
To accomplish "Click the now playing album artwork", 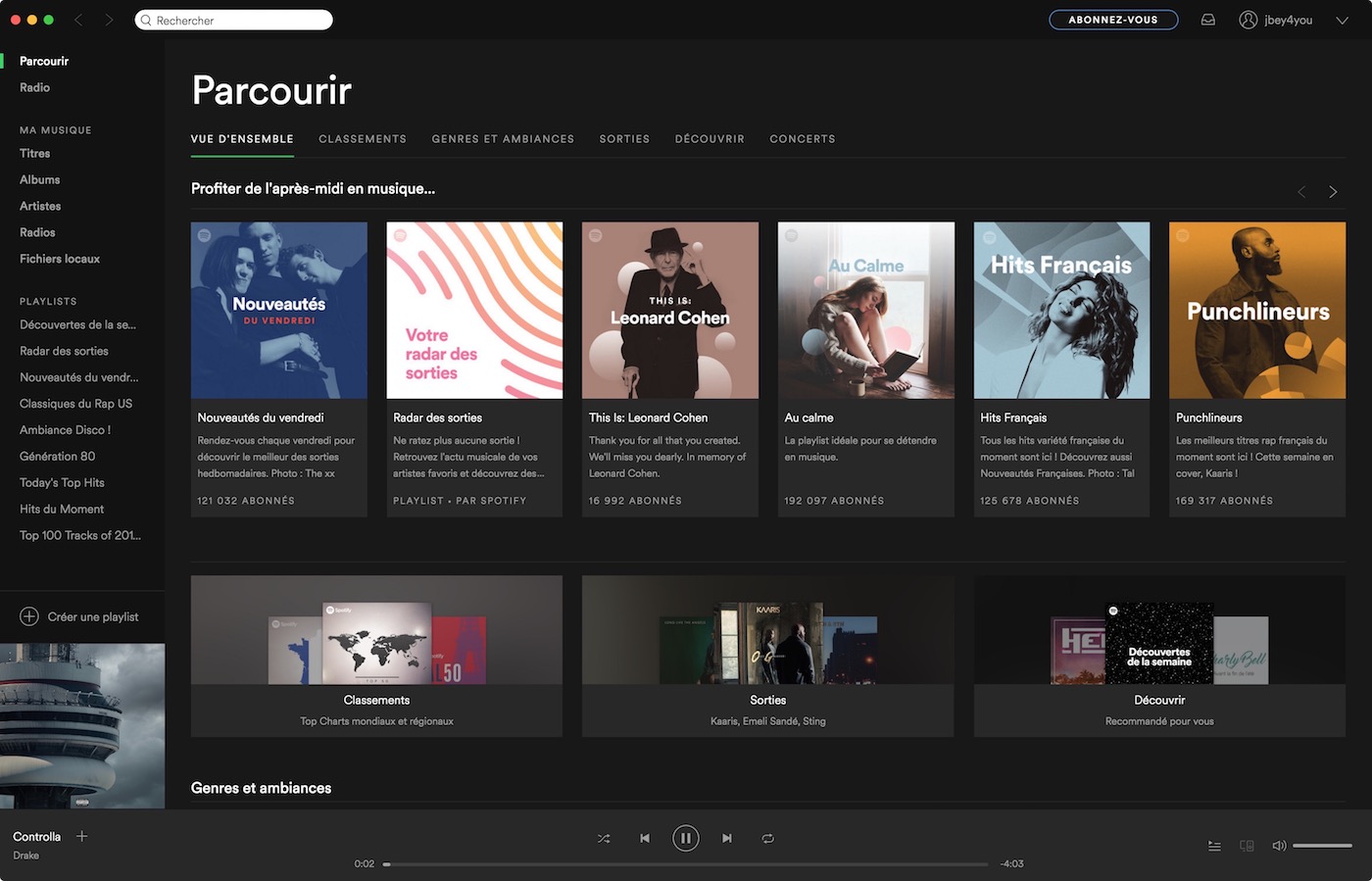I will [82, 726].
